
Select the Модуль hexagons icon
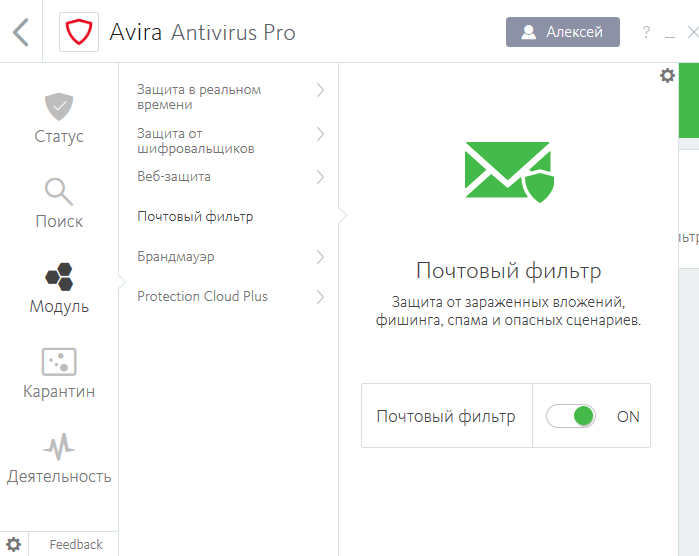(x=59, y=277)
